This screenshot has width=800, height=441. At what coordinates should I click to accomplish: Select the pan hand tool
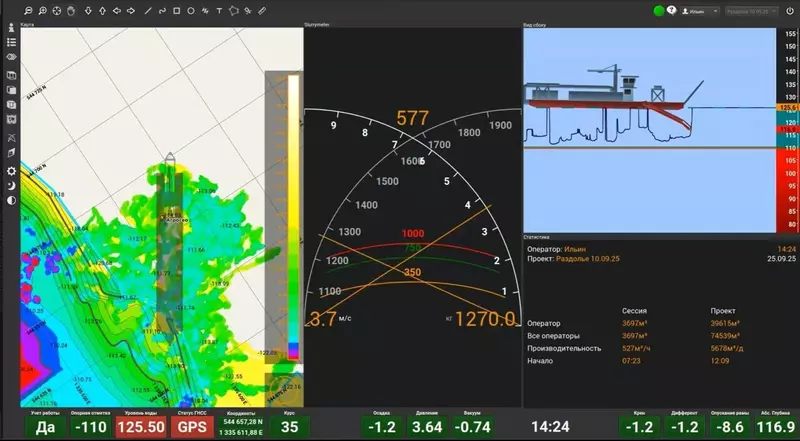[x=69, y=11]
